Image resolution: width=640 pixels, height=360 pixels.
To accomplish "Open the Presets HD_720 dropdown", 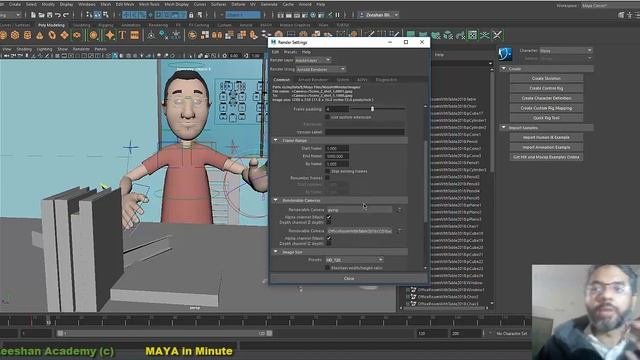I will pyautogui.click(x=354, y=260).
